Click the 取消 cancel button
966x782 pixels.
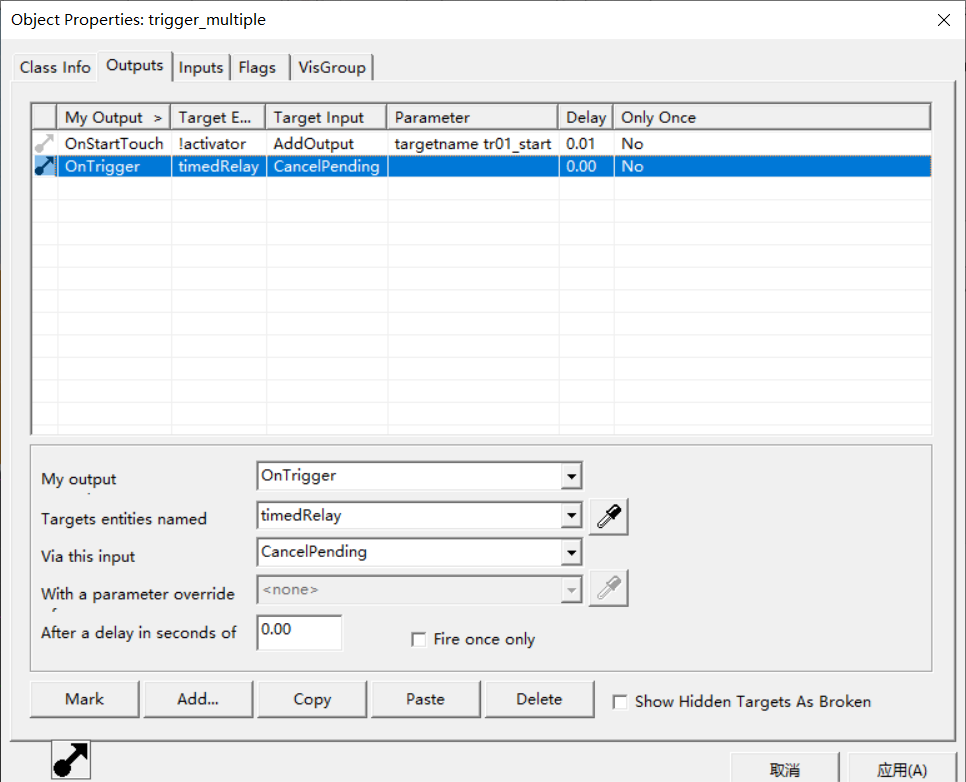[784, 769]
